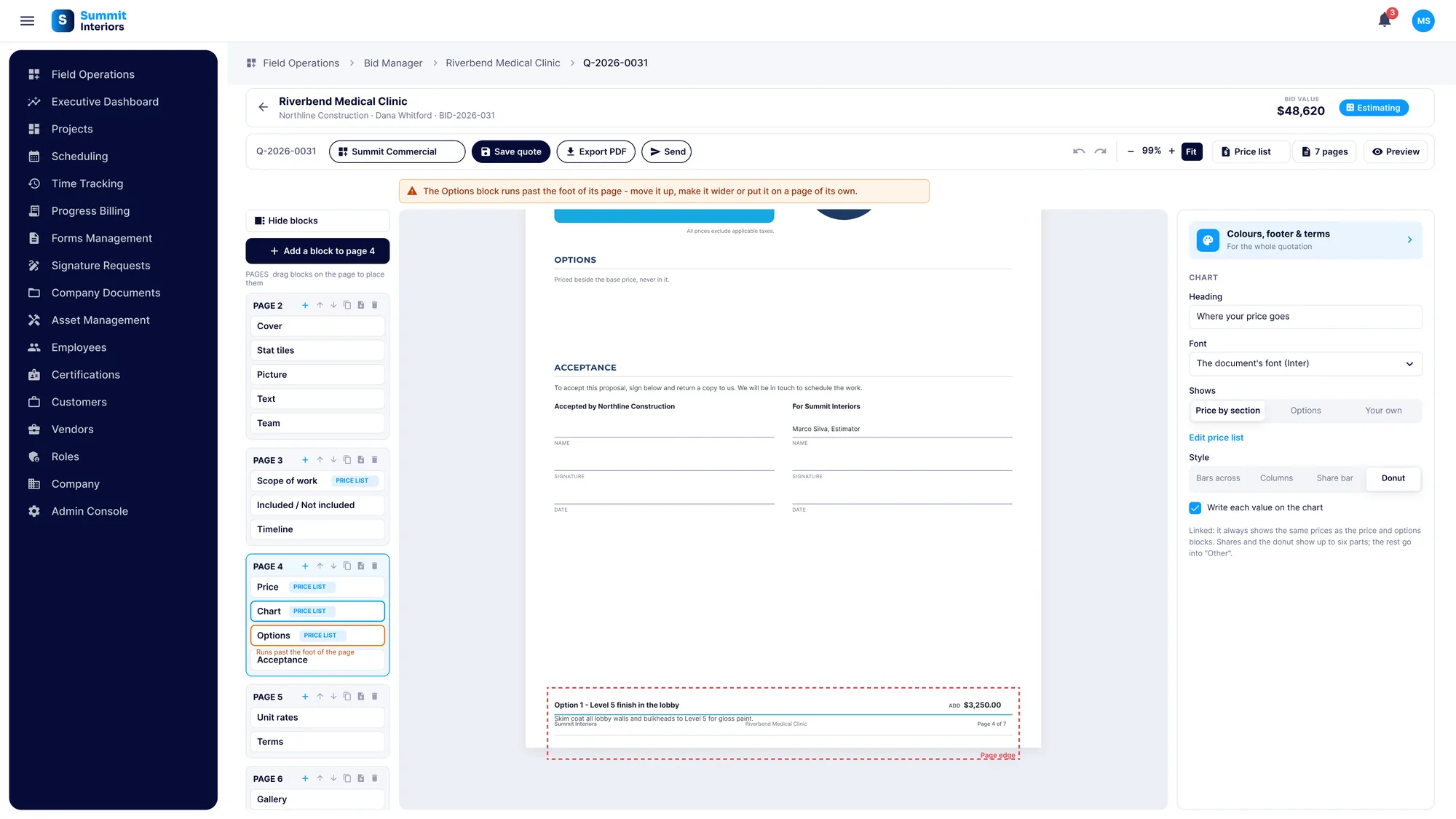Screen dimensions: 1456x819
Task: Open Bid Manager breadcrumb
Action: pyautogui.click(x=393, y=63)
